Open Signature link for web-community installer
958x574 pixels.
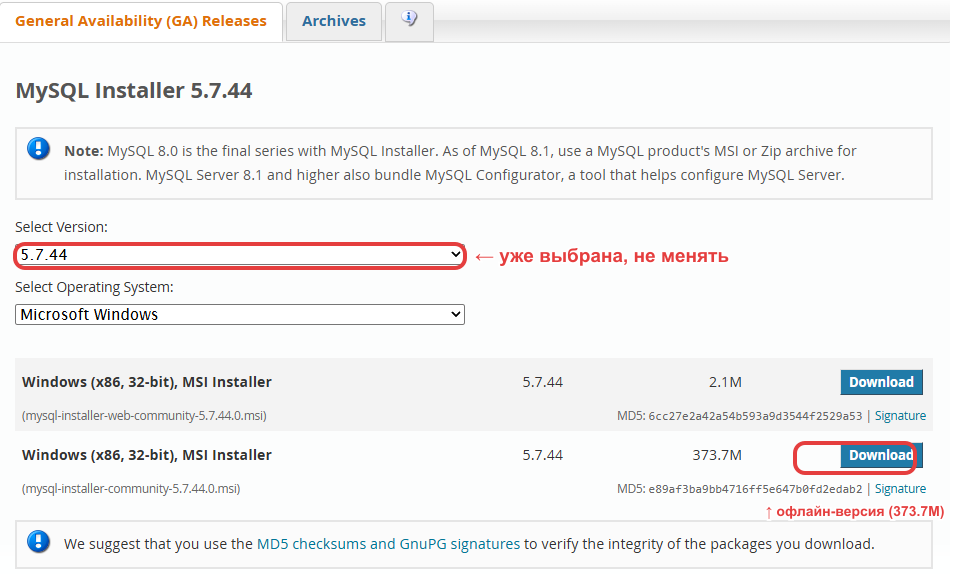[900, 416]
